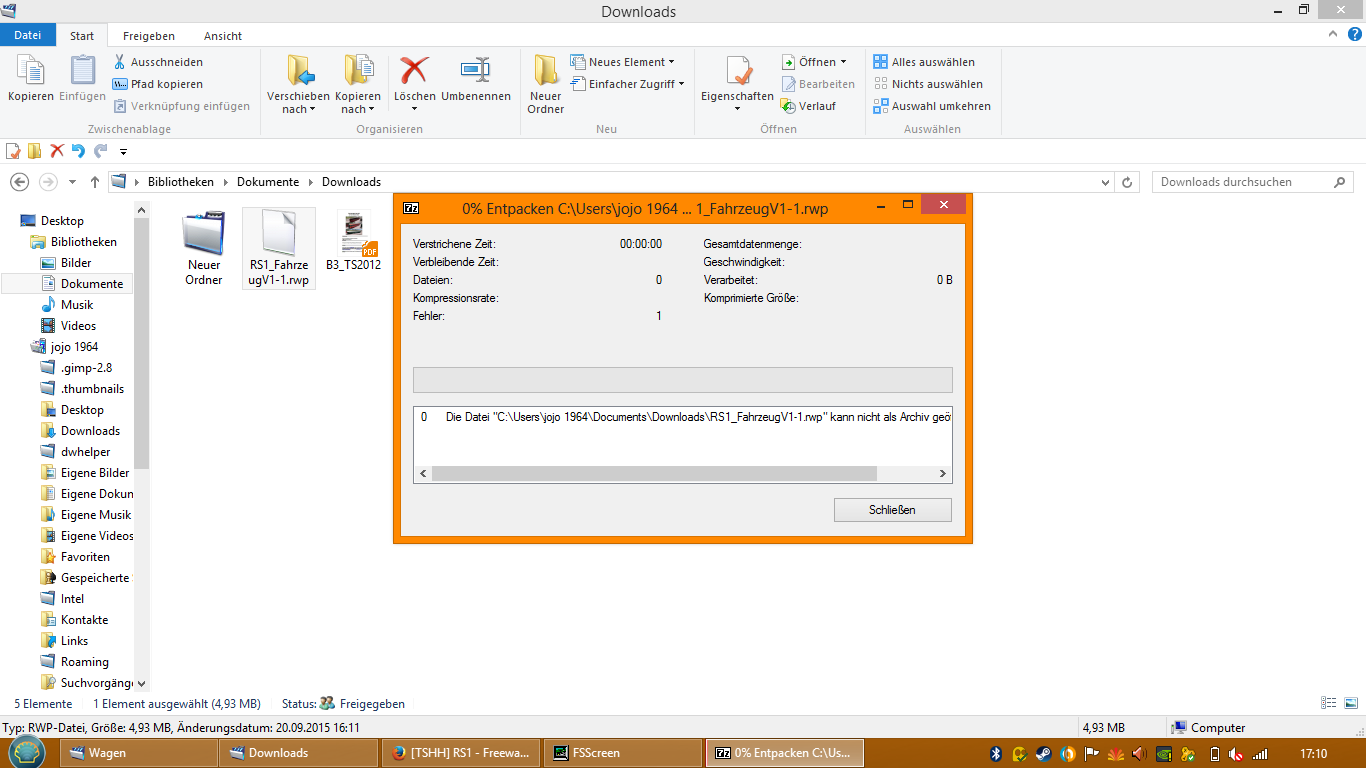The image size is (1366, 768).
Task: Switch to the Firefox TSHH RS1 taskbar button
Action: coord(463,753)
